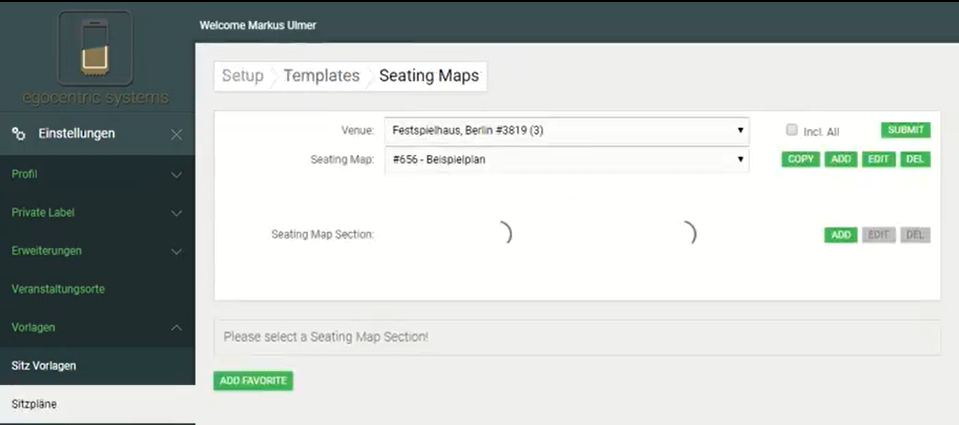Viewport: 959px width, 425px height.
Task: Click ADD button for Seating Map Section
Action: coord(841,235)
